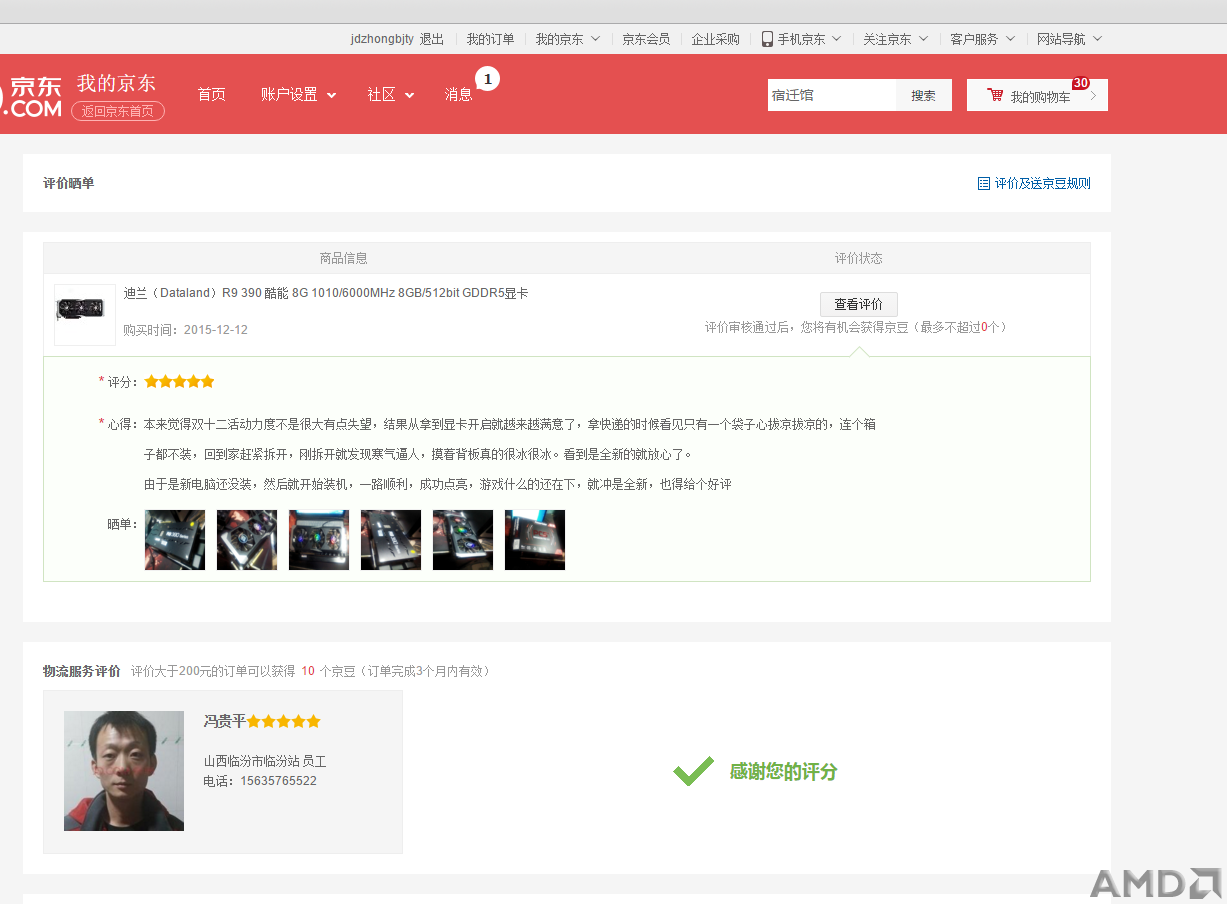1227x904 pixels.
Task: Click the 返回京东首页 button
Action: coord(118,111)
